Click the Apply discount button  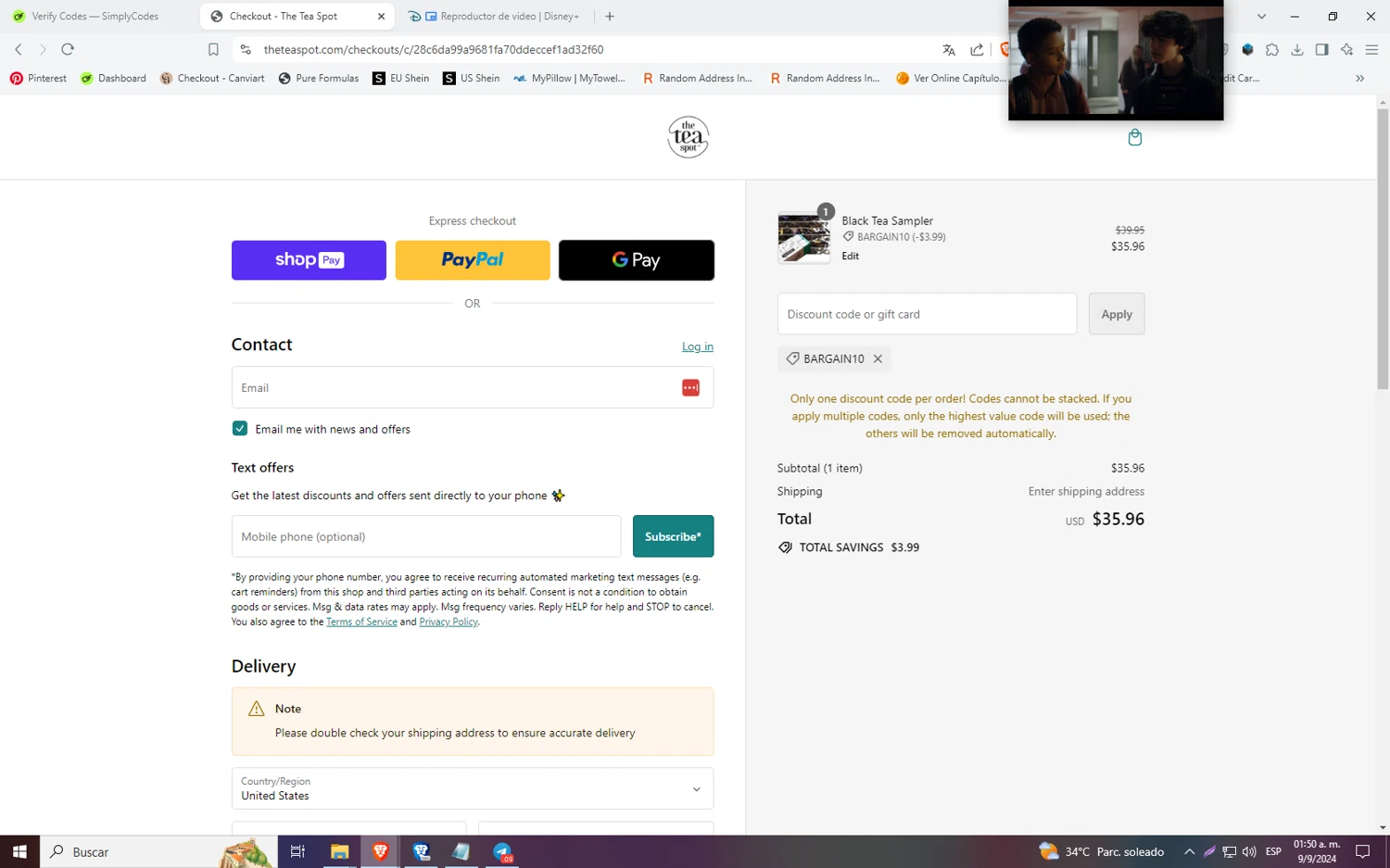[1117, 314]
